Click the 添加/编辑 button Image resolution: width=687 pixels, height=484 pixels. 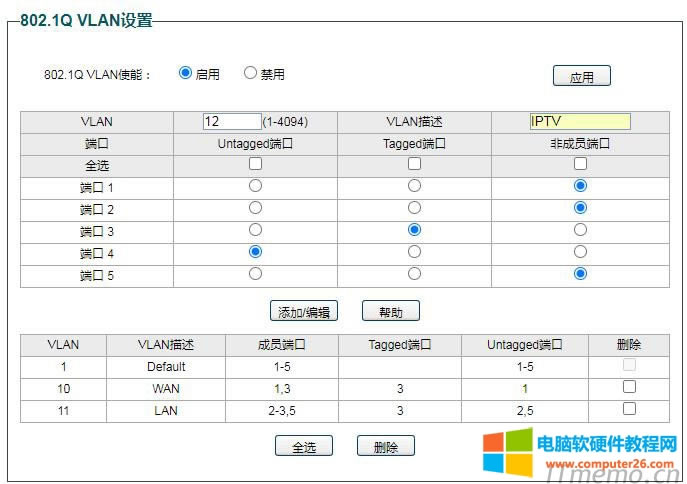click(x=304, y=311)
